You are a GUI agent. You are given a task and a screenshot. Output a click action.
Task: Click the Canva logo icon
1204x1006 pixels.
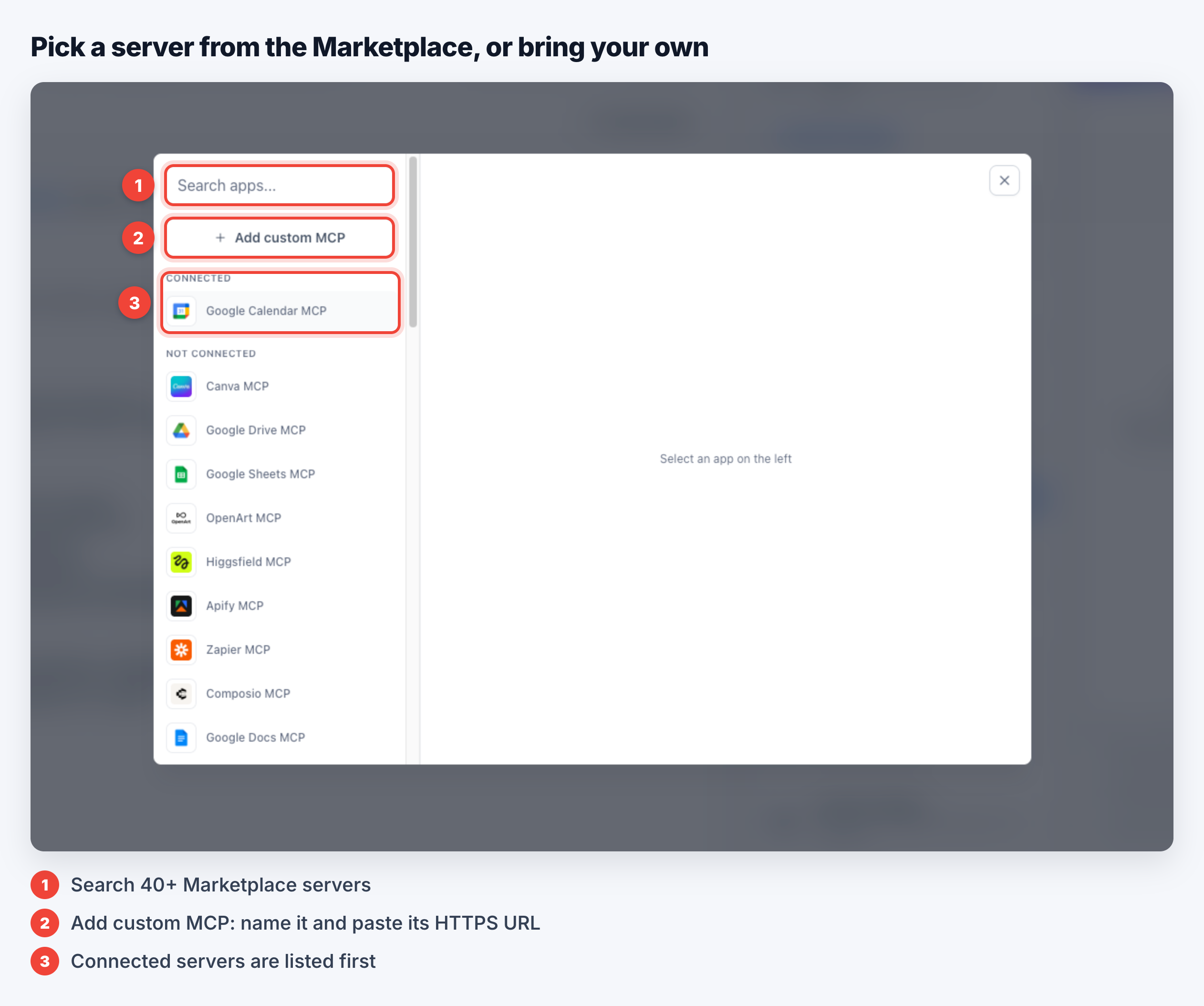[181, 387]
